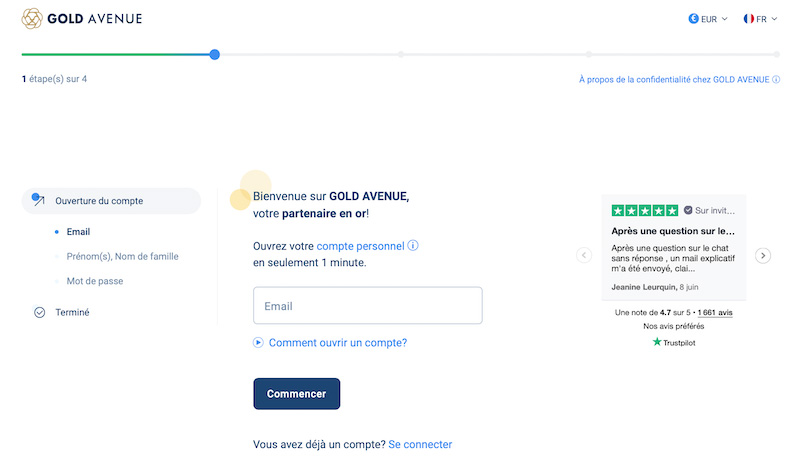Open the Se connecter link
Image resolution: width=800 pixels, height=474 pixels.
(420, 444)
